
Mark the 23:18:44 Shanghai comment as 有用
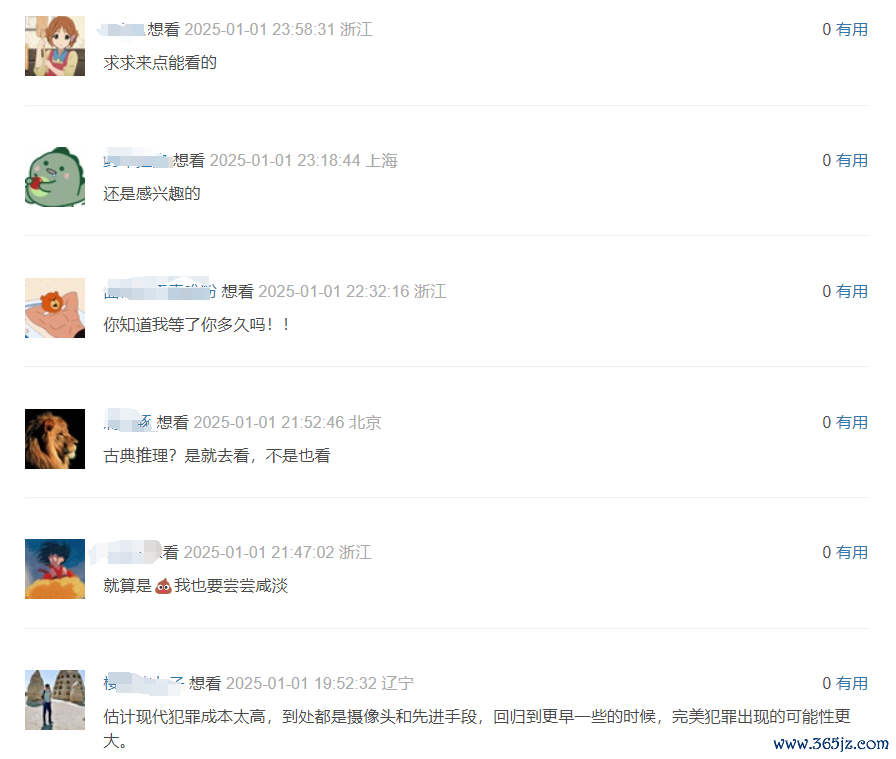tap(852, 160)
